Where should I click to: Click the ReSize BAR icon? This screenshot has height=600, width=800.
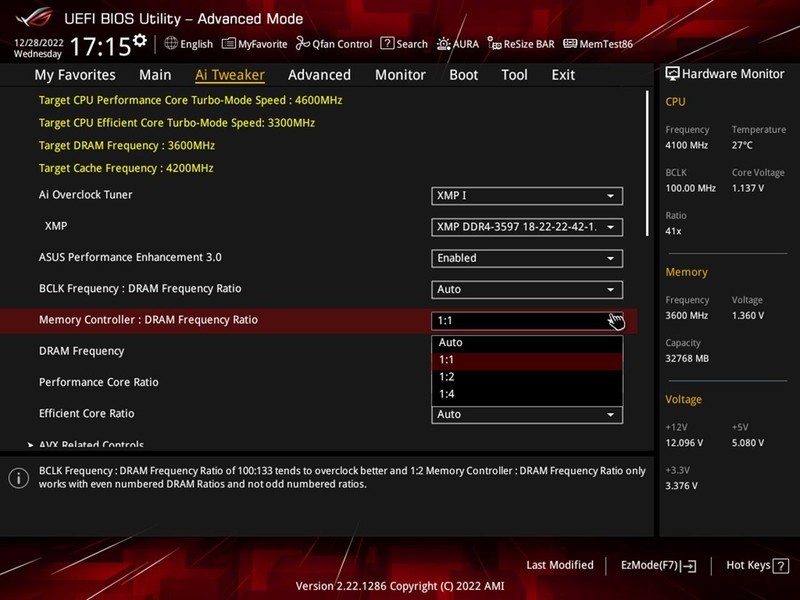(x=521, y=44)
